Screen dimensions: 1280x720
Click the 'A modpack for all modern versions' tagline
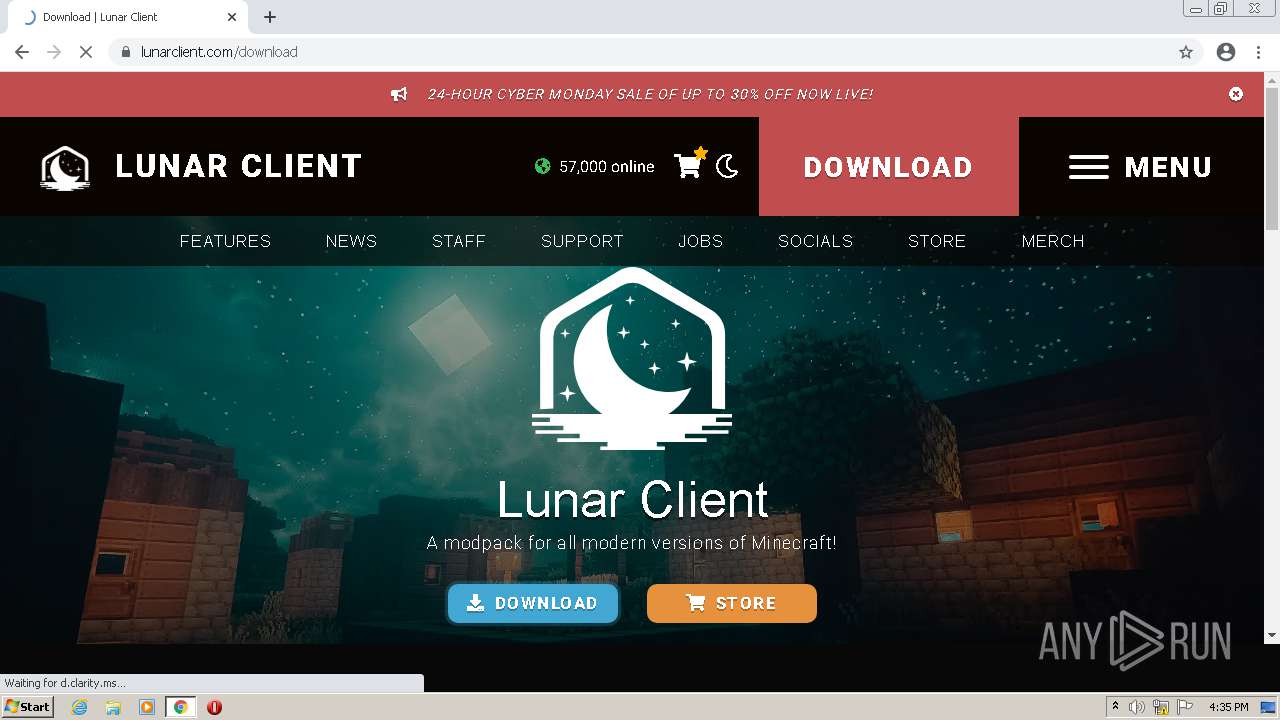pos(631,543)
